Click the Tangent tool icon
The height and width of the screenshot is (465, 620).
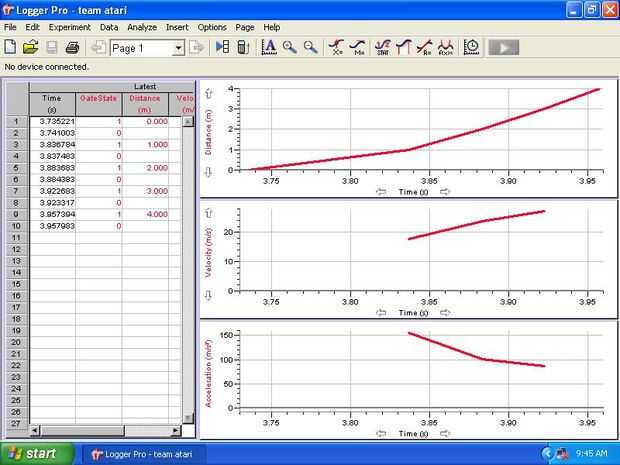pos(357,47)
